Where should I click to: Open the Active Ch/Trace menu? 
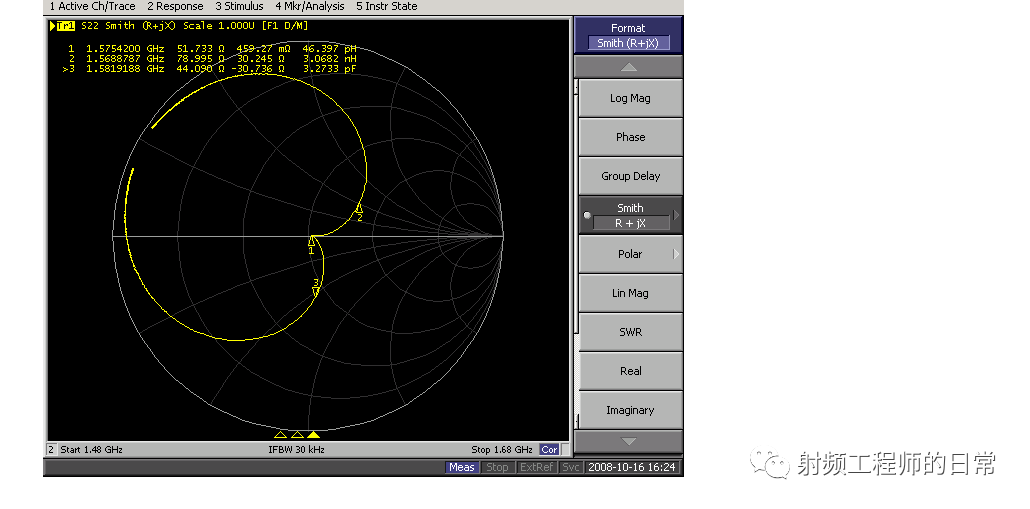tap(93, 7)
